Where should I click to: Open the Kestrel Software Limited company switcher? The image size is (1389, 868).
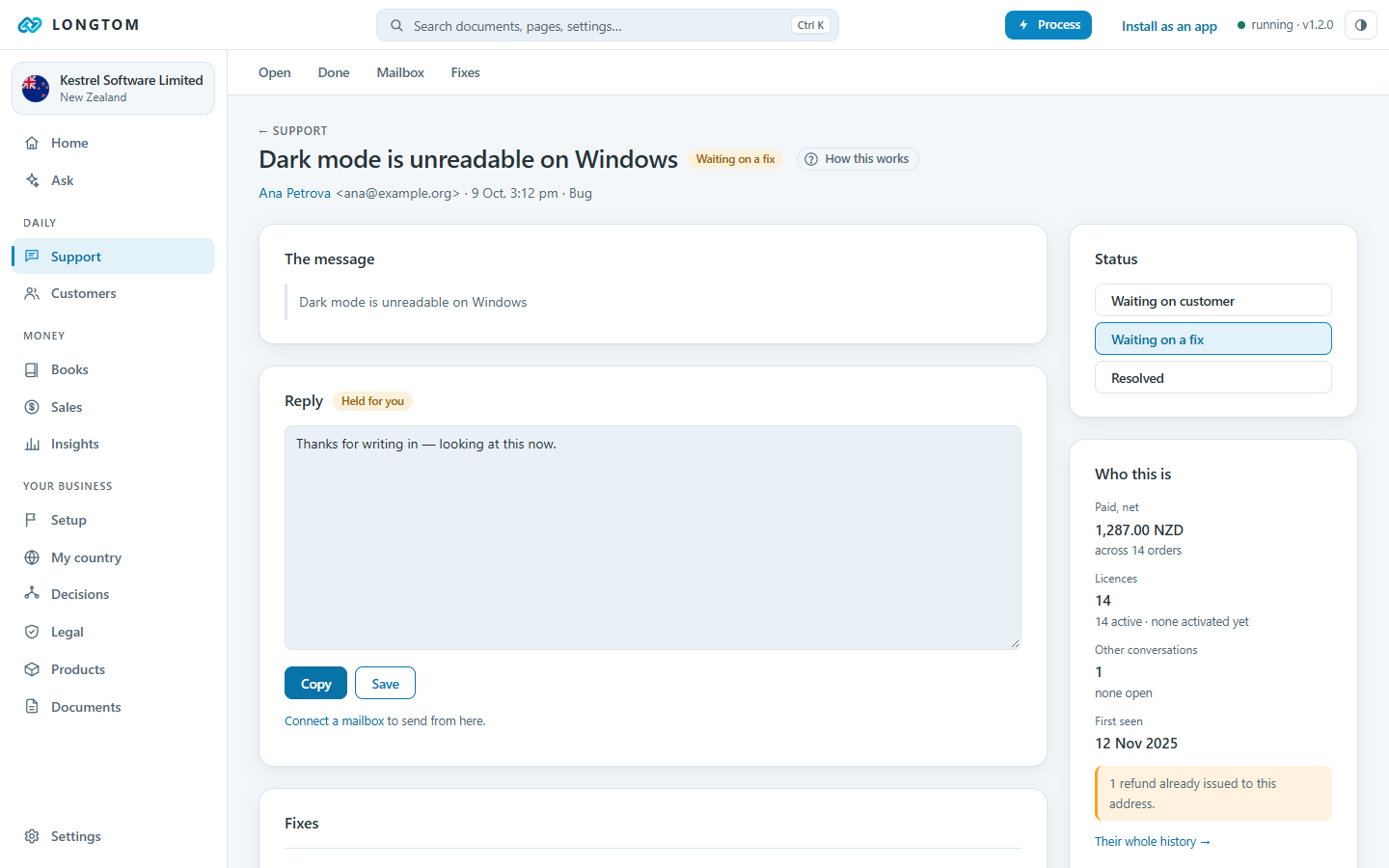coord(113,89)
